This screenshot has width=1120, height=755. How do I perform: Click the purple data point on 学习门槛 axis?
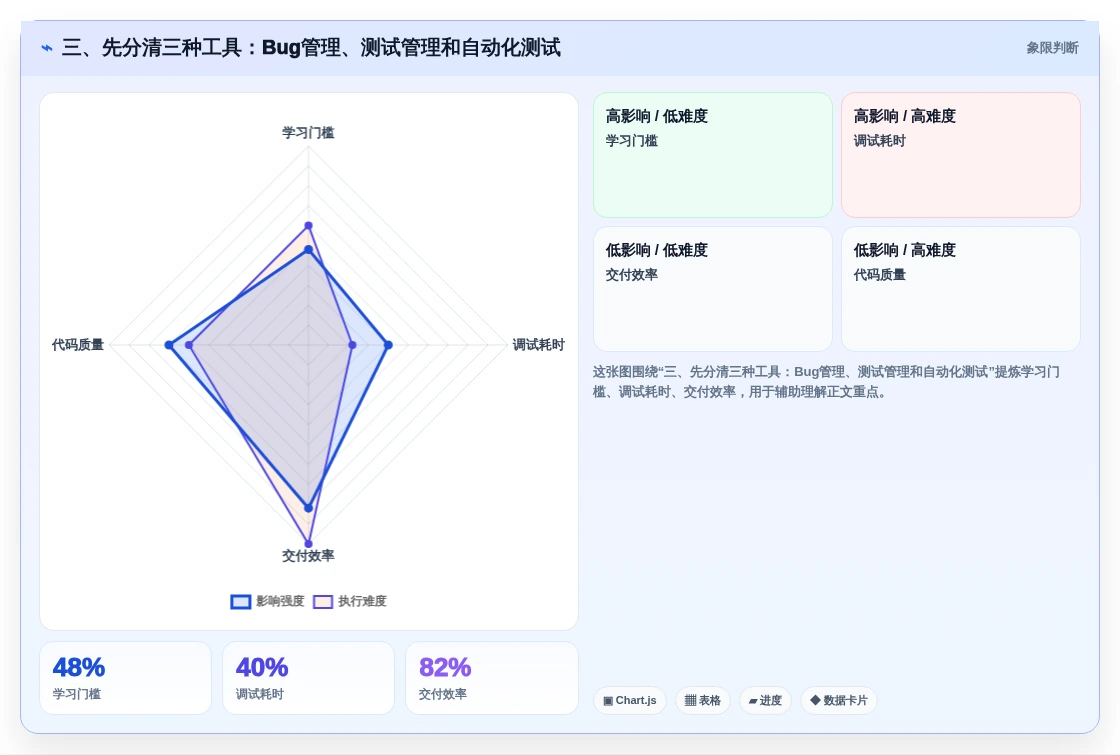(309, 226)
